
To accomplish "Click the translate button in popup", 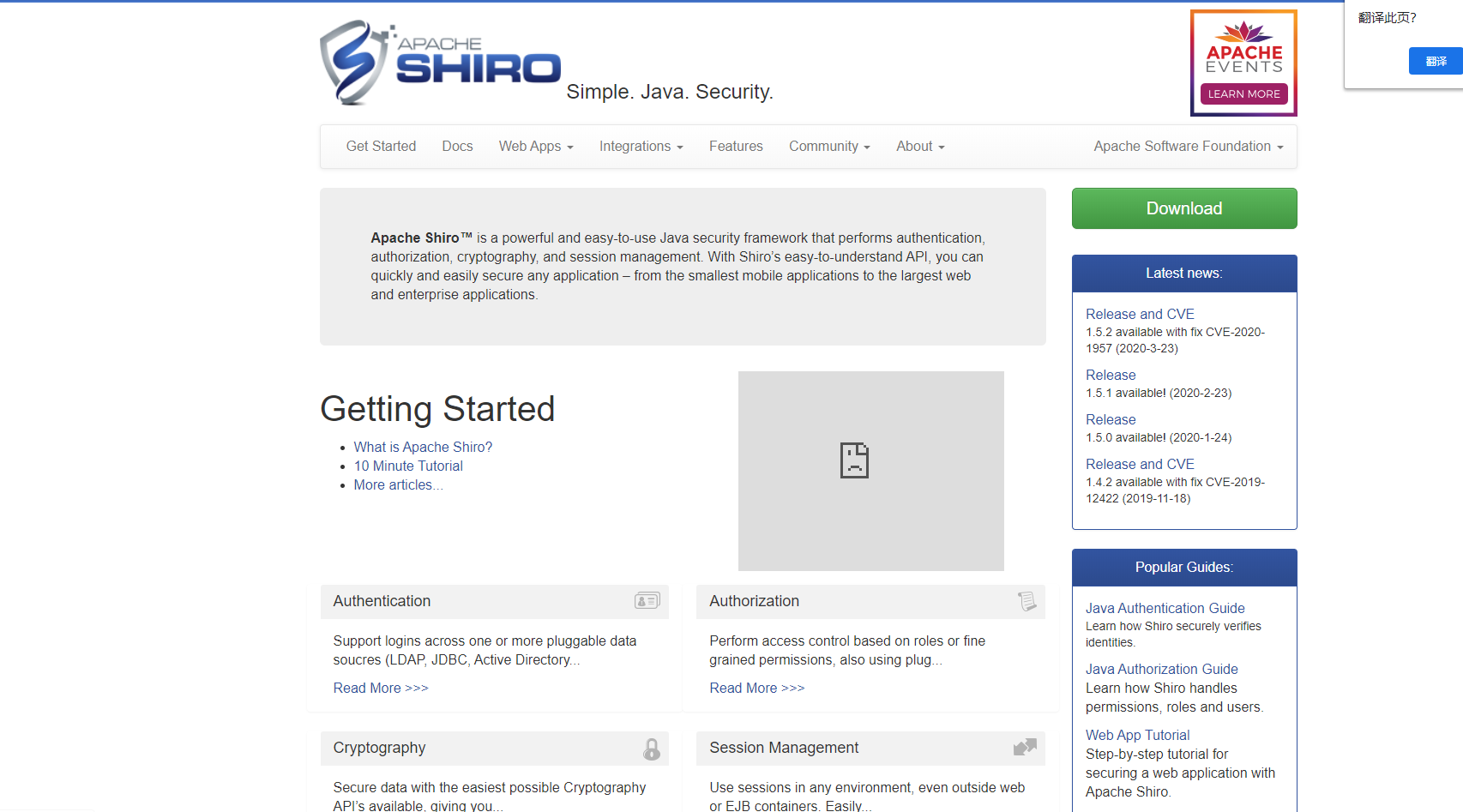I will (1436, 61).
